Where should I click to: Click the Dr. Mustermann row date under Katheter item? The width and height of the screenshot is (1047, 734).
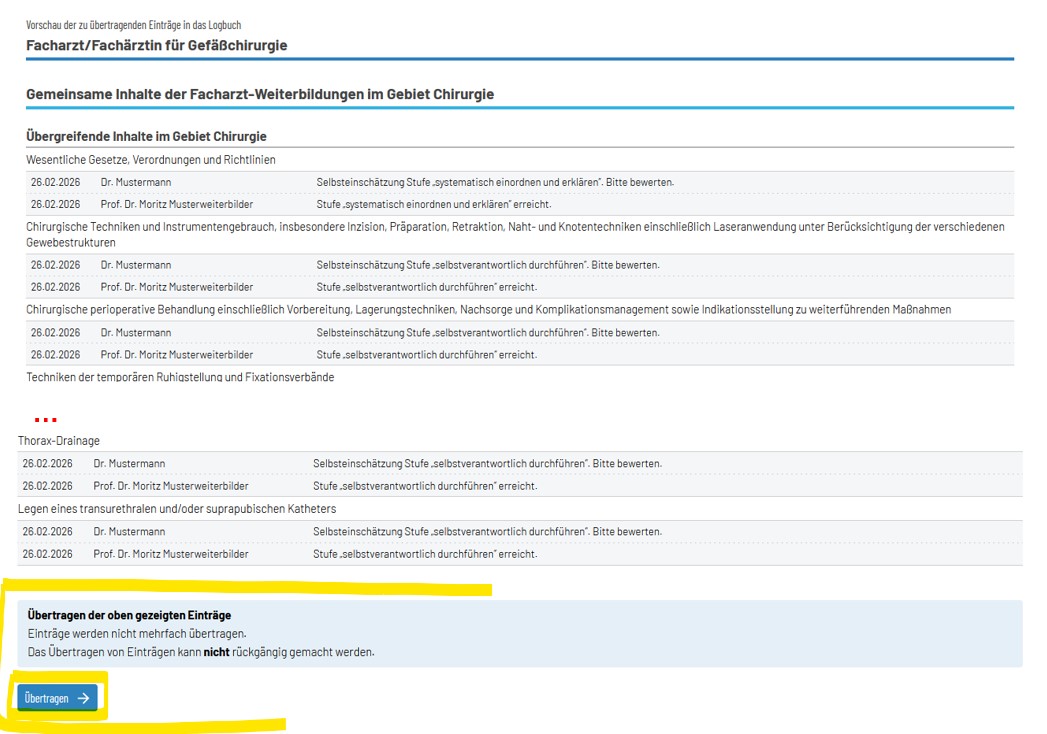point(47,532)
